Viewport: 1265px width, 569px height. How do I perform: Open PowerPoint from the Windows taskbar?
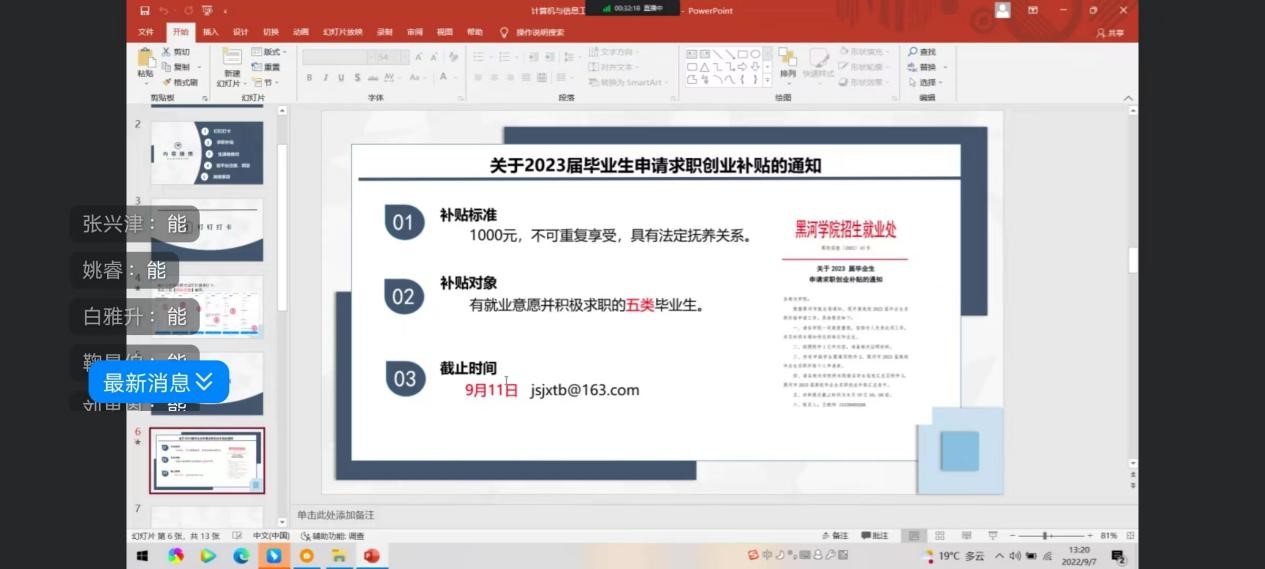click(x=372, y=556)
